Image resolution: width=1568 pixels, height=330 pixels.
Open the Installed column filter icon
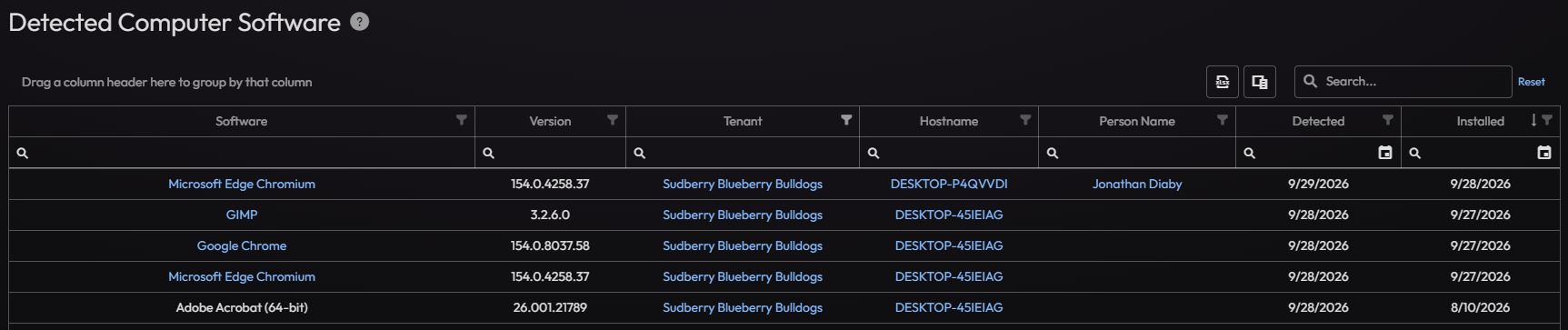tap(1547, 120)
